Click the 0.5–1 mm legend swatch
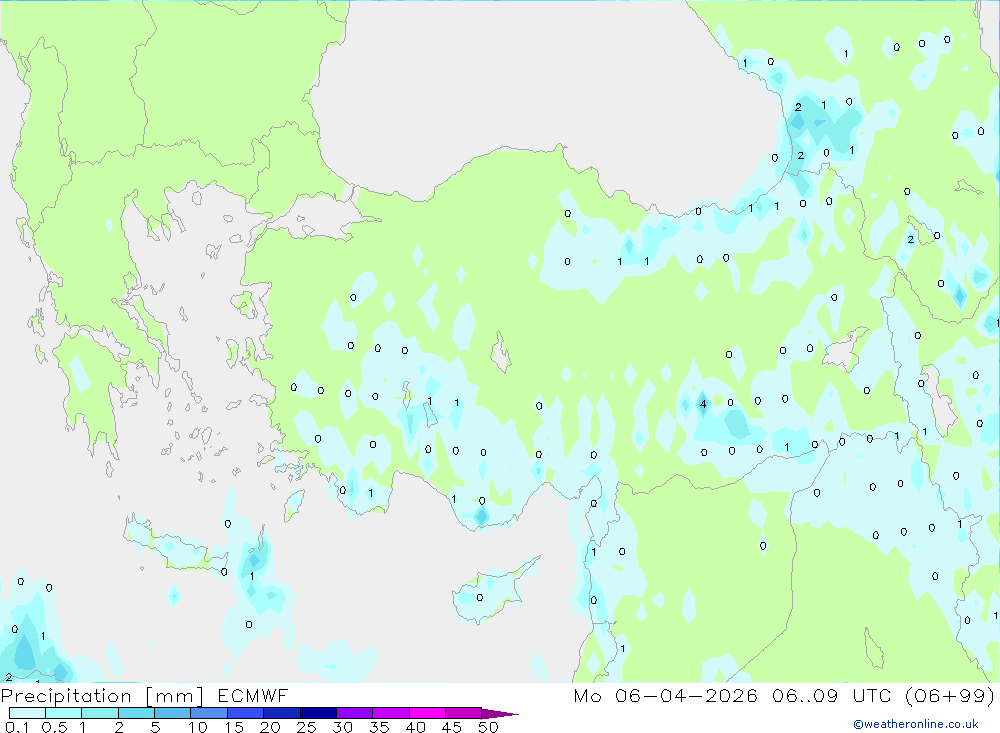 pyautogui.click(x=64, y=713)
